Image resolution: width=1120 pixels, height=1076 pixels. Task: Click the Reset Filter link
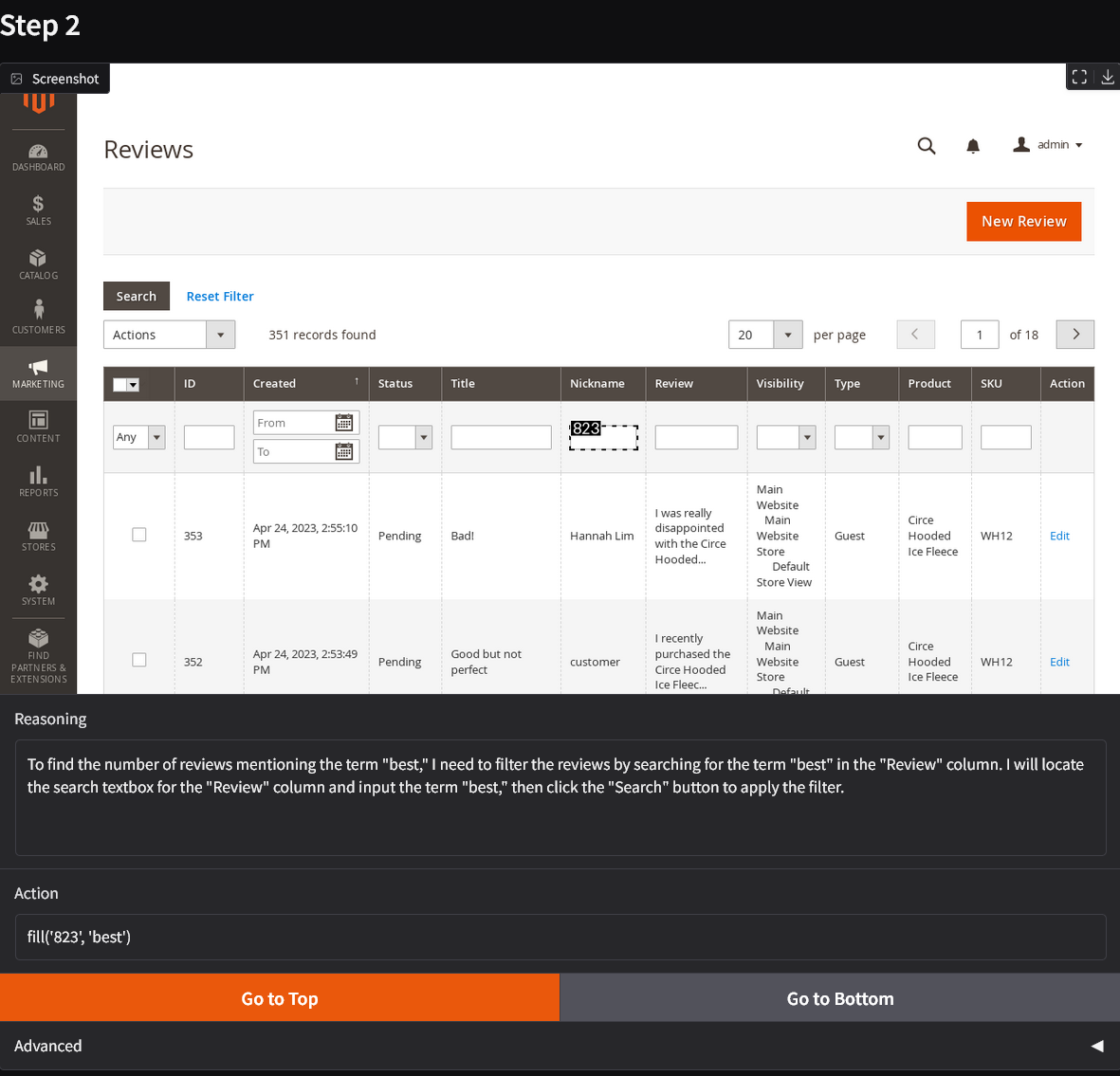tap(220, 297)
